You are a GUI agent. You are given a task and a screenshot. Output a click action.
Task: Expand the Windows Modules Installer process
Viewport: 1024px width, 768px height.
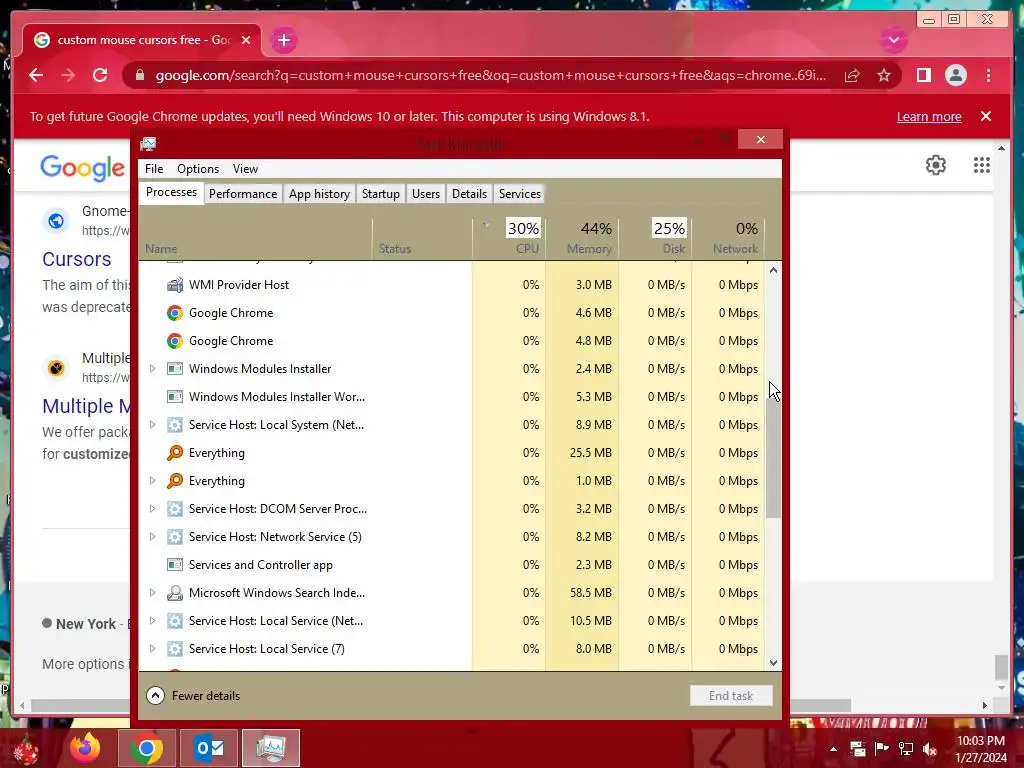152,369
